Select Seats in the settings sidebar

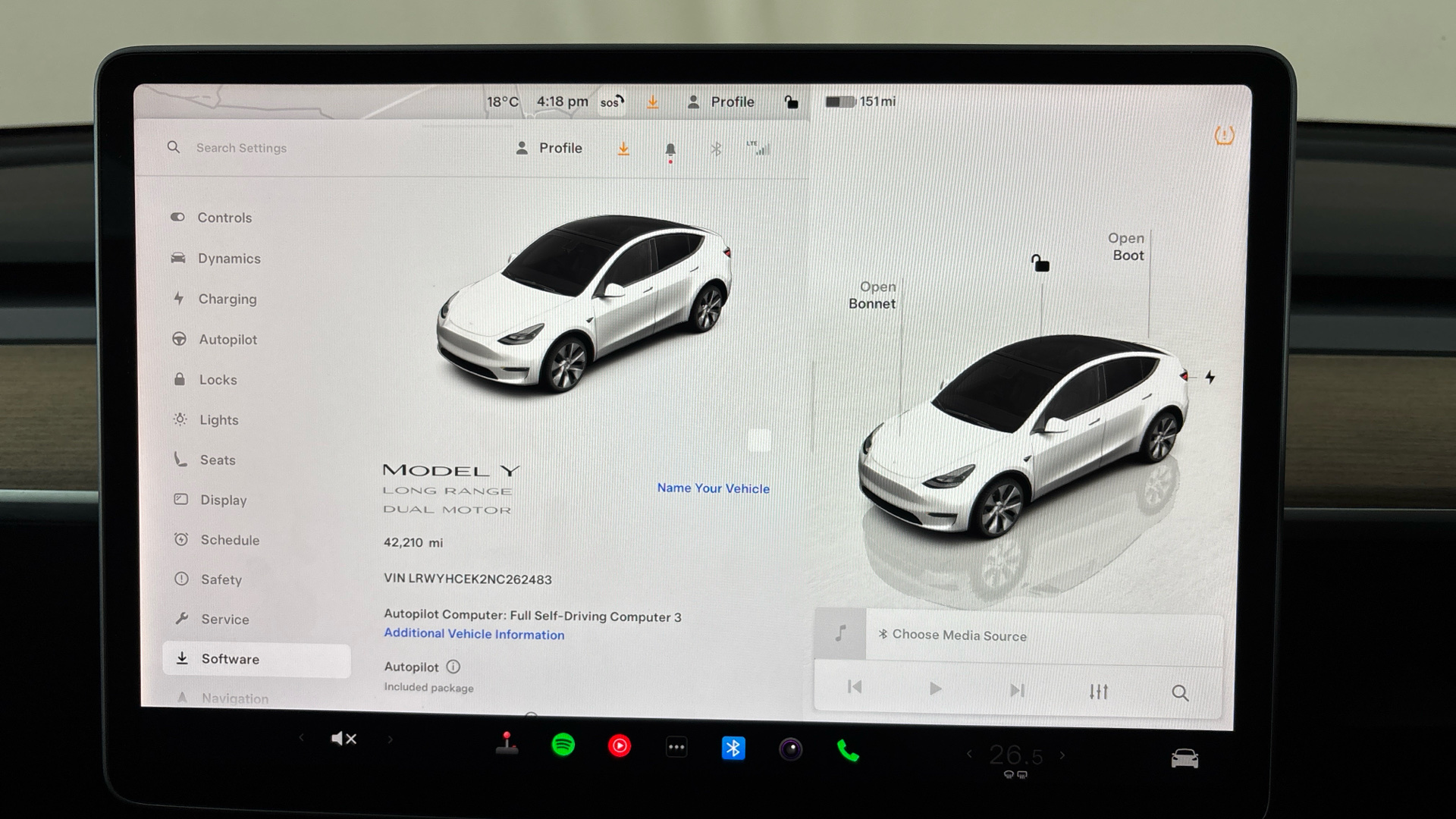[x=204, y=460]
